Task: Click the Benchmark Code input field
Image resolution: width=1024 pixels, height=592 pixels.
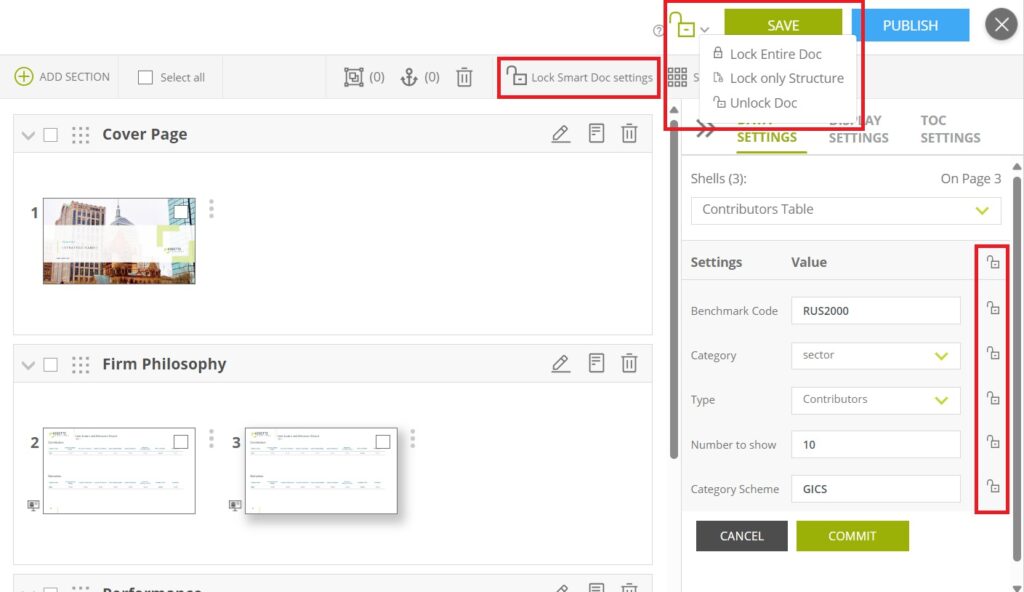Action: [876, 311]
